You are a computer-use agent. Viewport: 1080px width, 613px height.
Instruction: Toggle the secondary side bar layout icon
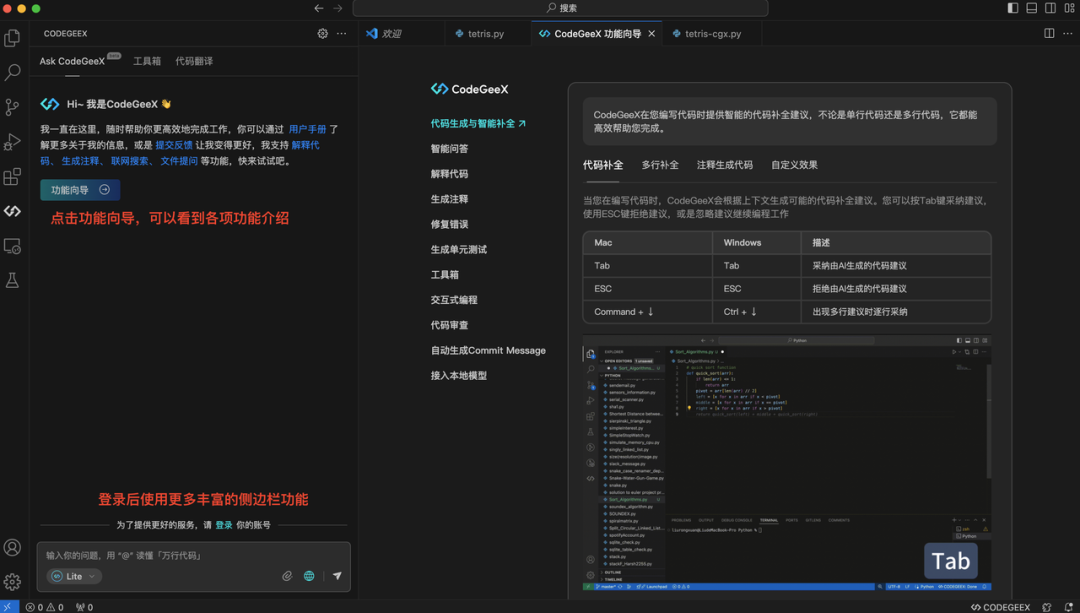1050,8
